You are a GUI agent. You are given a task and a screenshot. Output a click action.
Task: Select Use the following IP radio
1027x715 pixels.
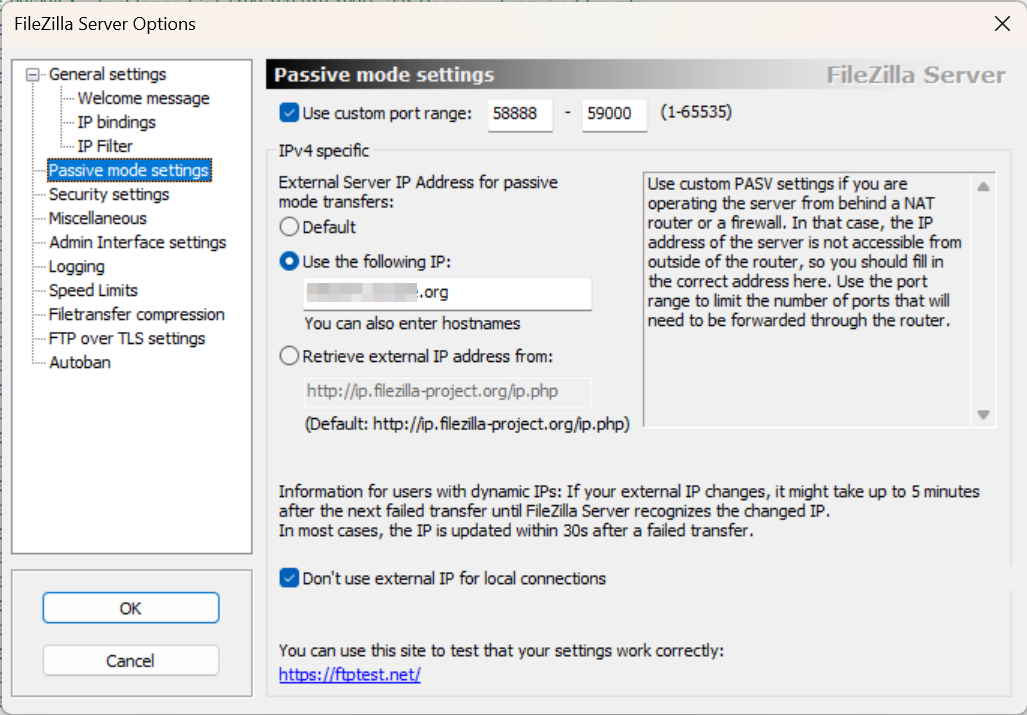(289, 262)
